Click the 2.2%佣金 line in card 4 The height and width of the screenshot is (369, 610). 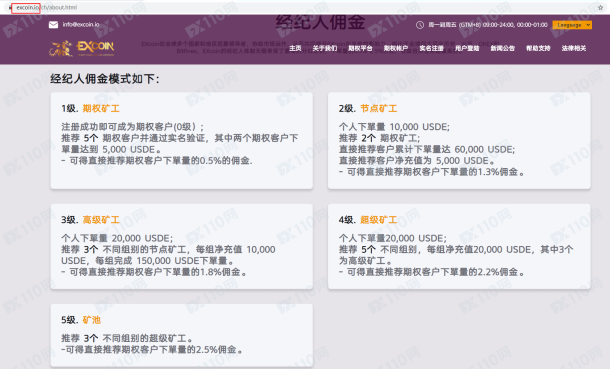(432, 272)
